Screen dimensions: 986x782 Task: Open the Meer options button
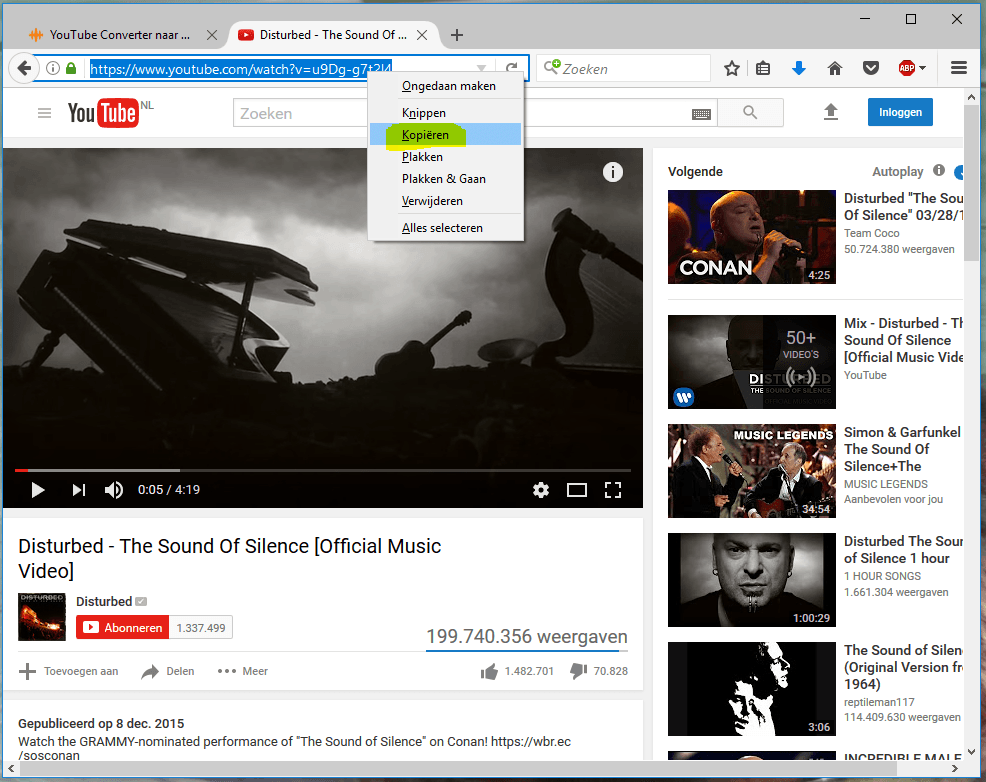(x=243, y=671)
